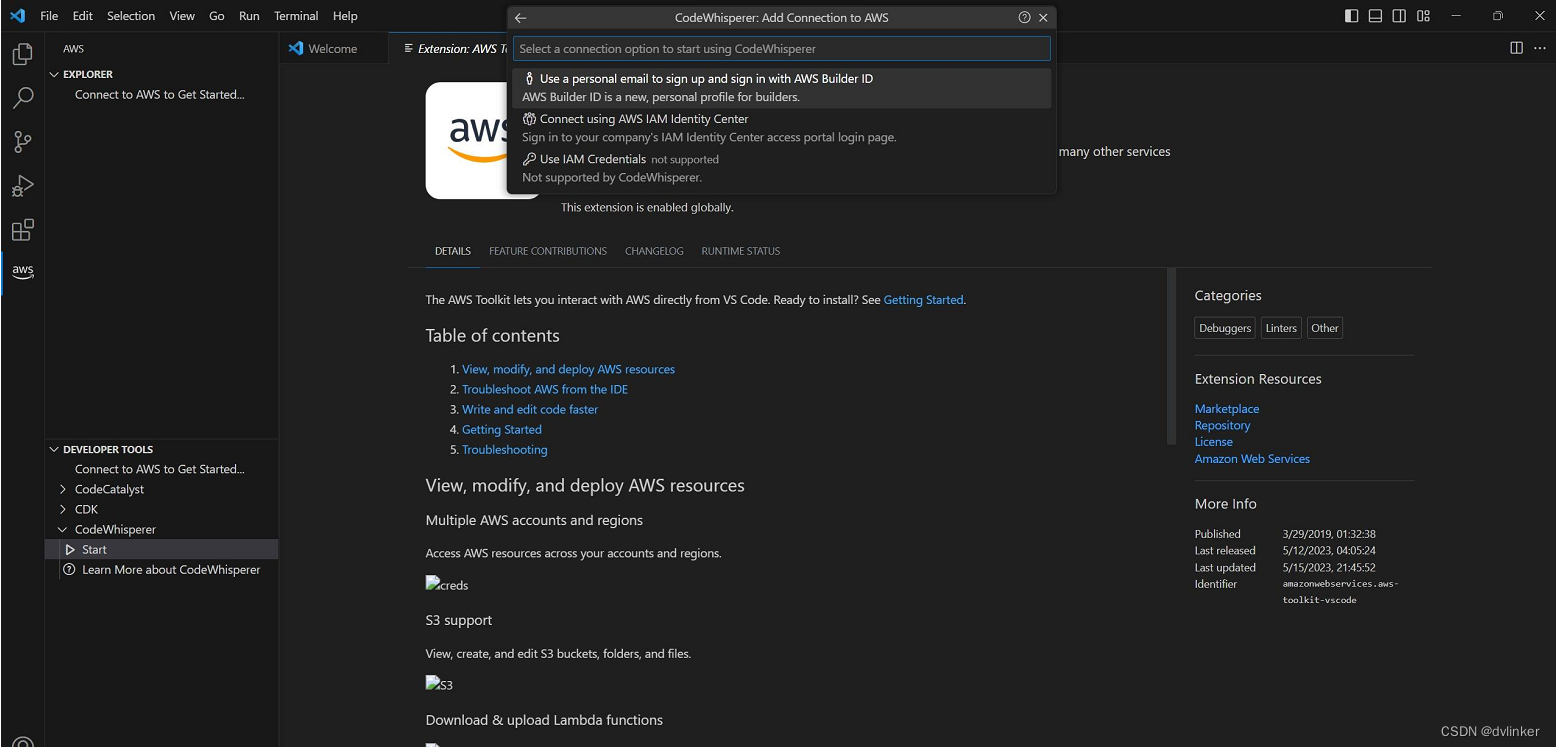Click the Other category tag
Viewport: 1556px width, 747px height.
click(1325, 328)
